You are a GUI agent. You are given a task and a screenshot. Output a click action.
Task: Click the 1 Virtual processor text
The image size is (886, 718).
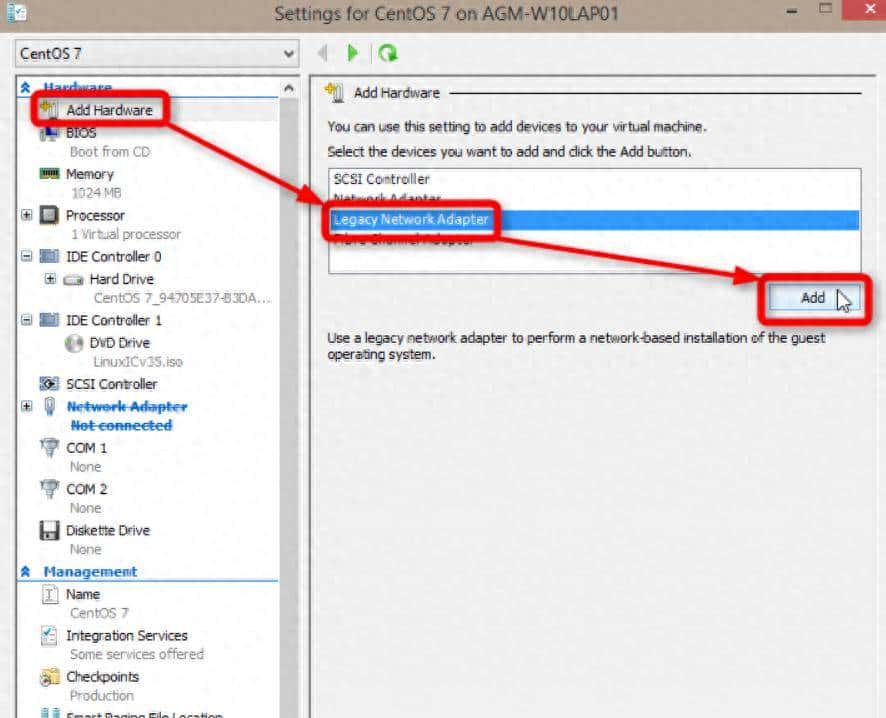point(125,234)
